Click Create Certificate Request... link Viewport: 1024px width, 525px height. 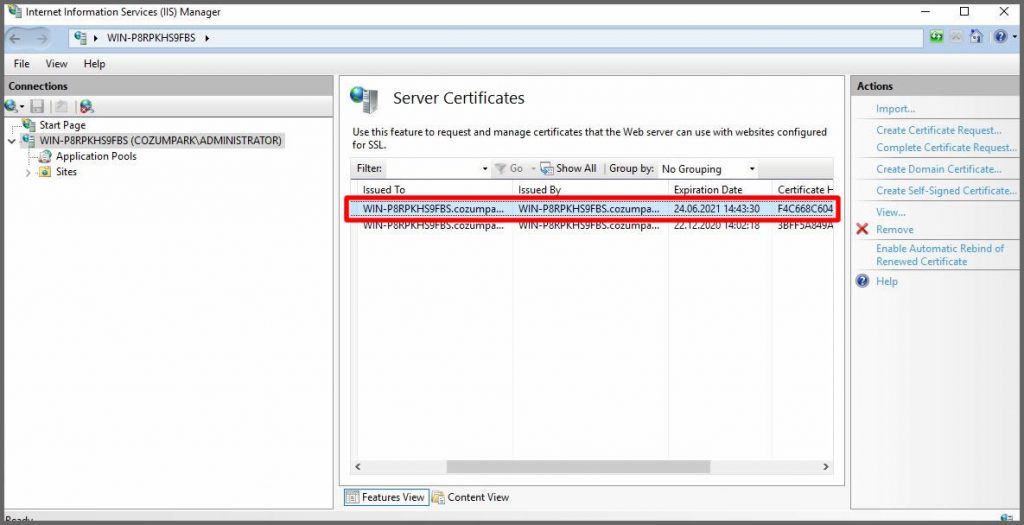pyautogui.click(x=938, y=130)
